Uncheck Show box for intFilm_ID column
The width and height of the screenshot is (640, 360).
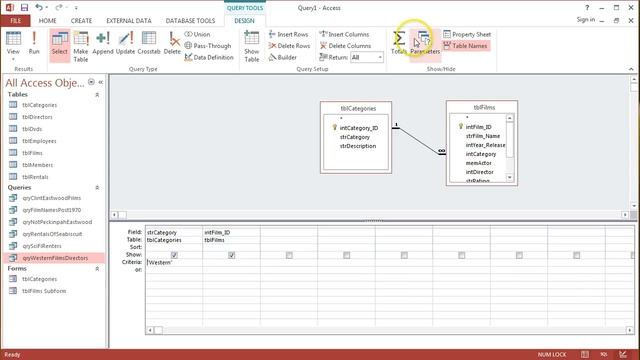coord(231,255)
